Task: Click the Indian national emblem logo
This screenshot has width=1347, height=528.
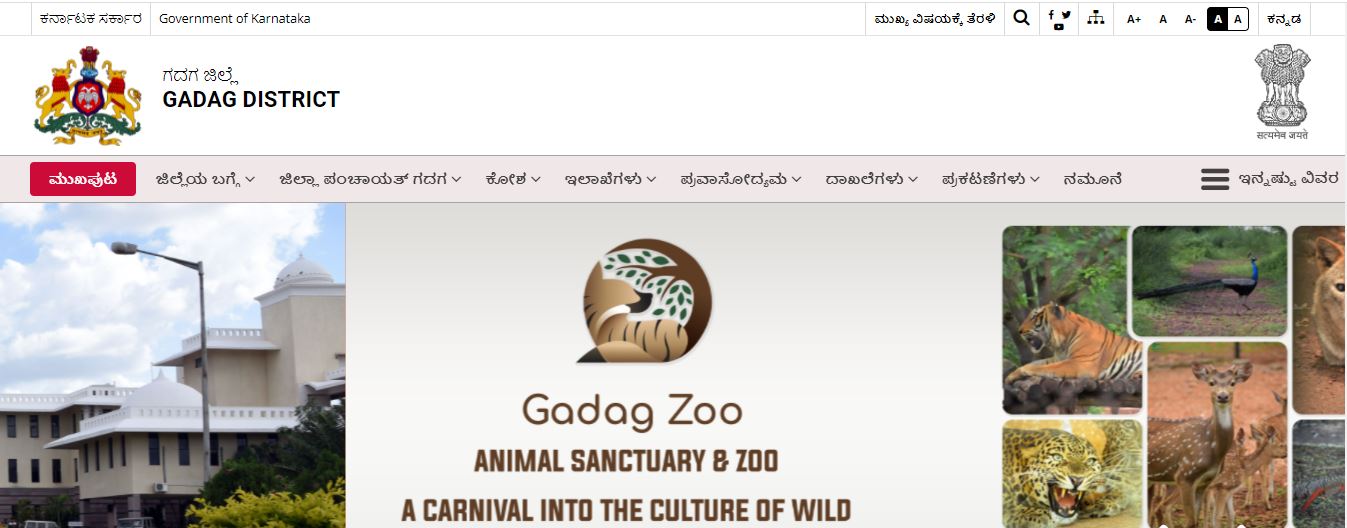Action: pyautogui.click(x=1282, y=92)
